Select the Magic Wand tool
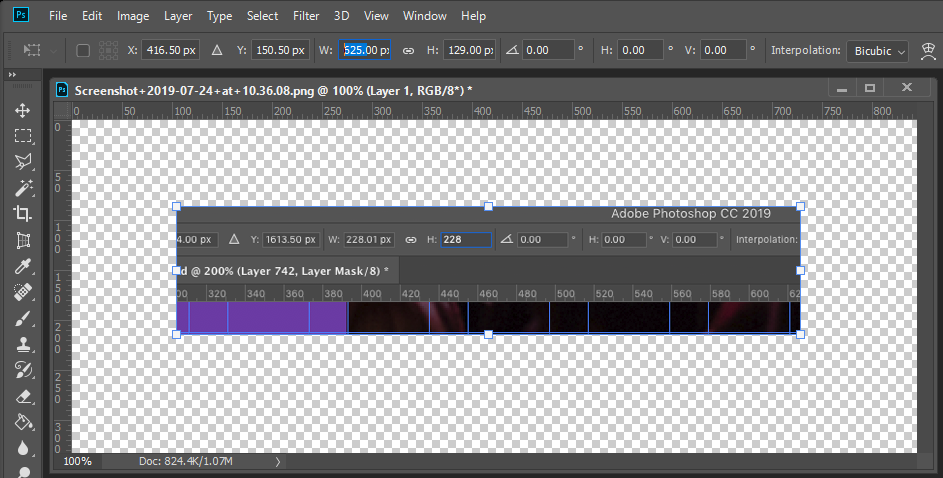Viewport: 943px width, 478px height. pyautogui.click(x=23, y=188)
